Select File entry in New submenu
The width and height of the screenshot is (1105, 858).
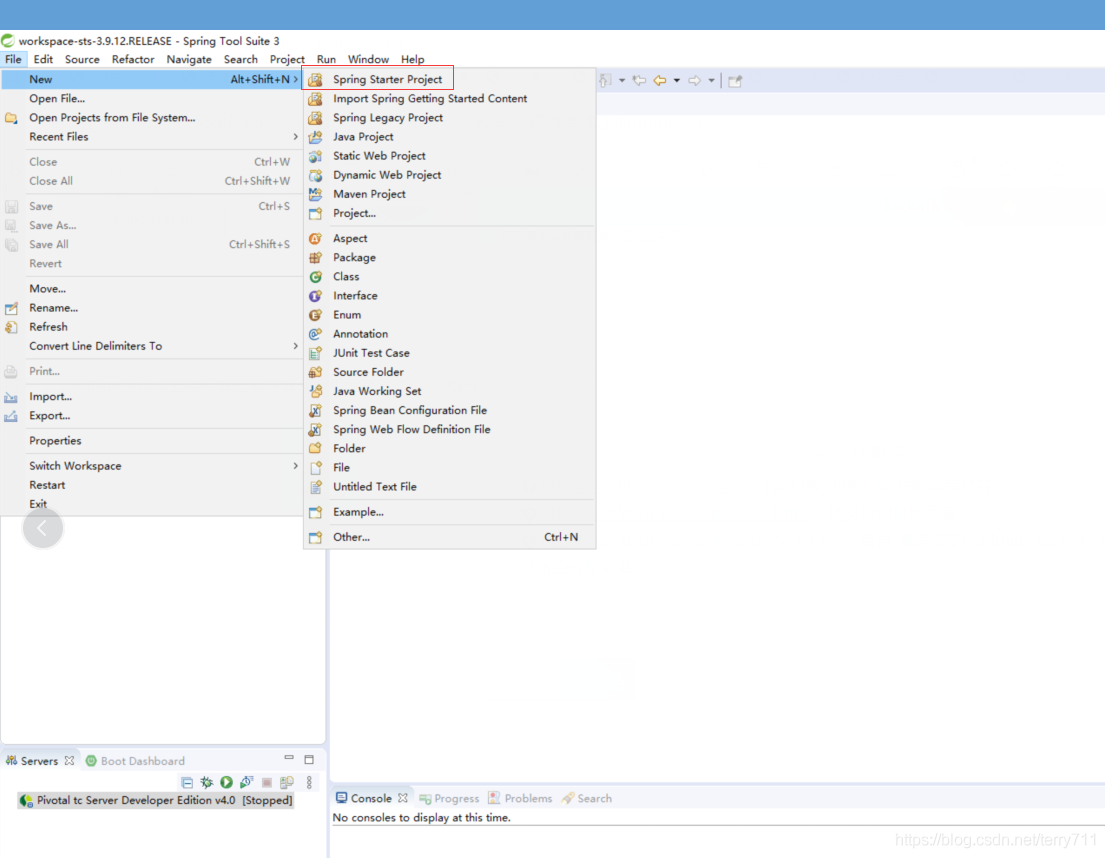click(341, 467)
